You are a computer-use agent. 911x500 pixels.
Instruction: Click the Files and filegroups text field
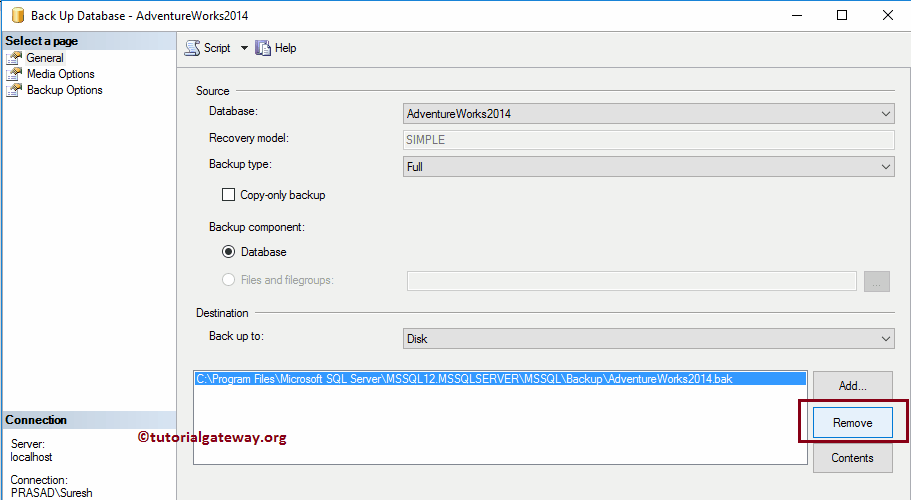coord(632,281)
